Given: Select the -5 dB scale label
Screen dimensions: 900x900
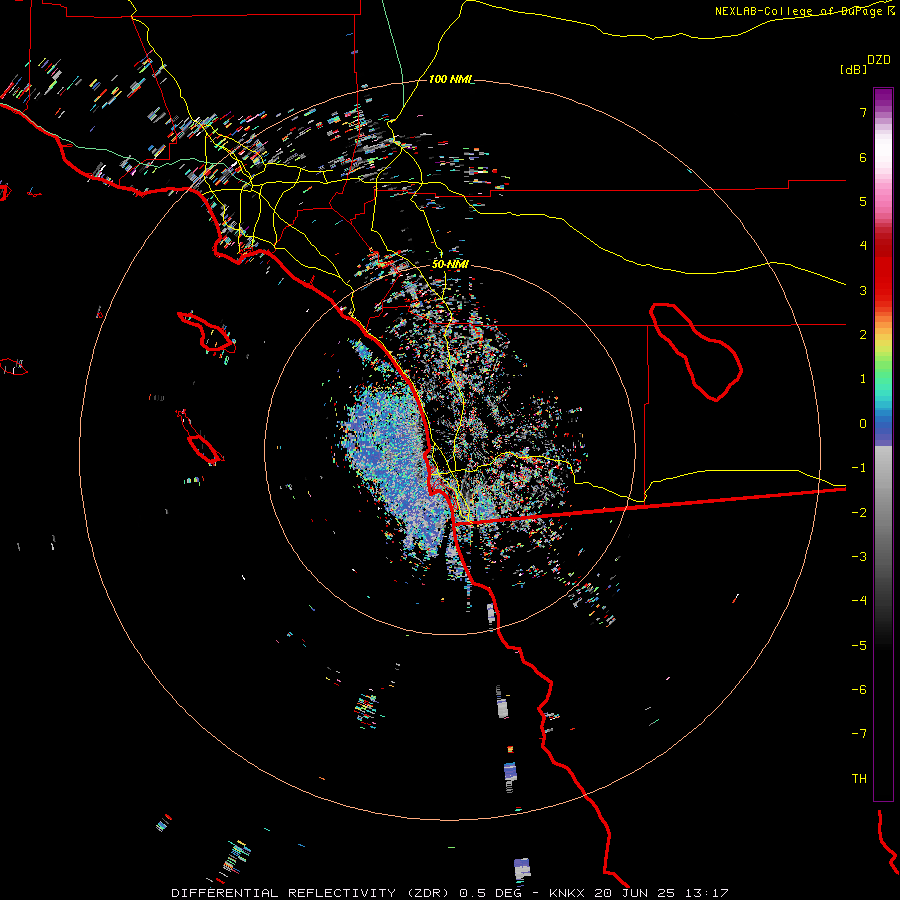Looking at the screenshot, I should [x=859, y=645].
